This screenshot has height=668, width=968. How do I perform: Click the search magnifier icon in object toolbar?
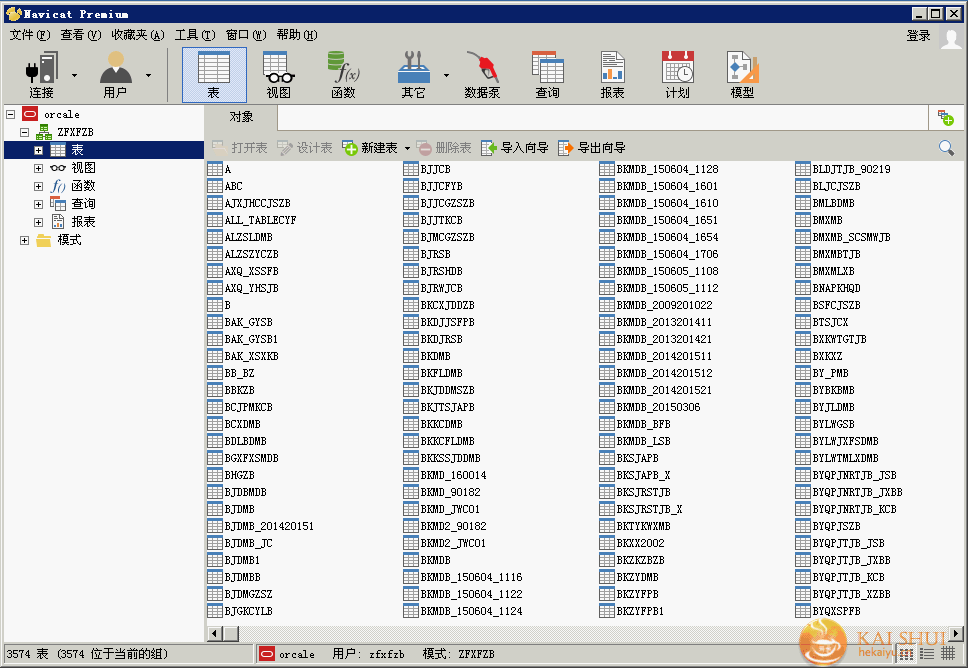point(946,148)
